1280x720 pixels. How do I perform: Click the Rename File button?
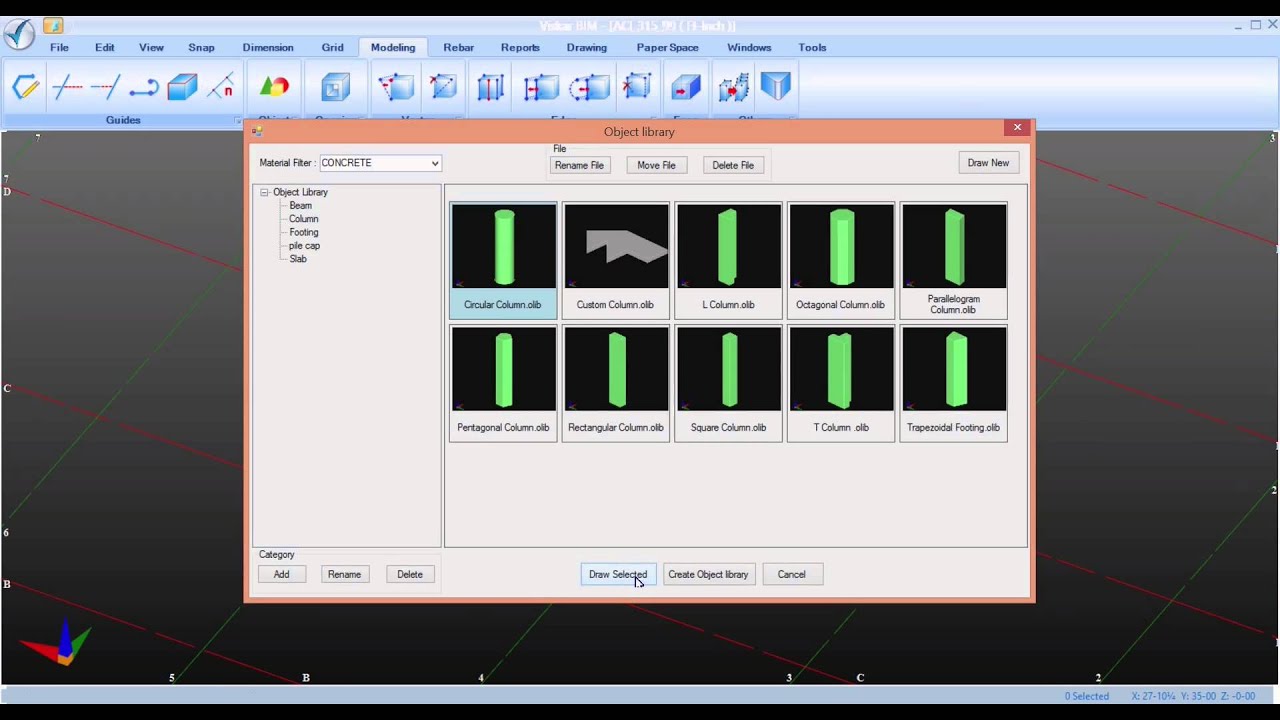click(x=579, y=165)
